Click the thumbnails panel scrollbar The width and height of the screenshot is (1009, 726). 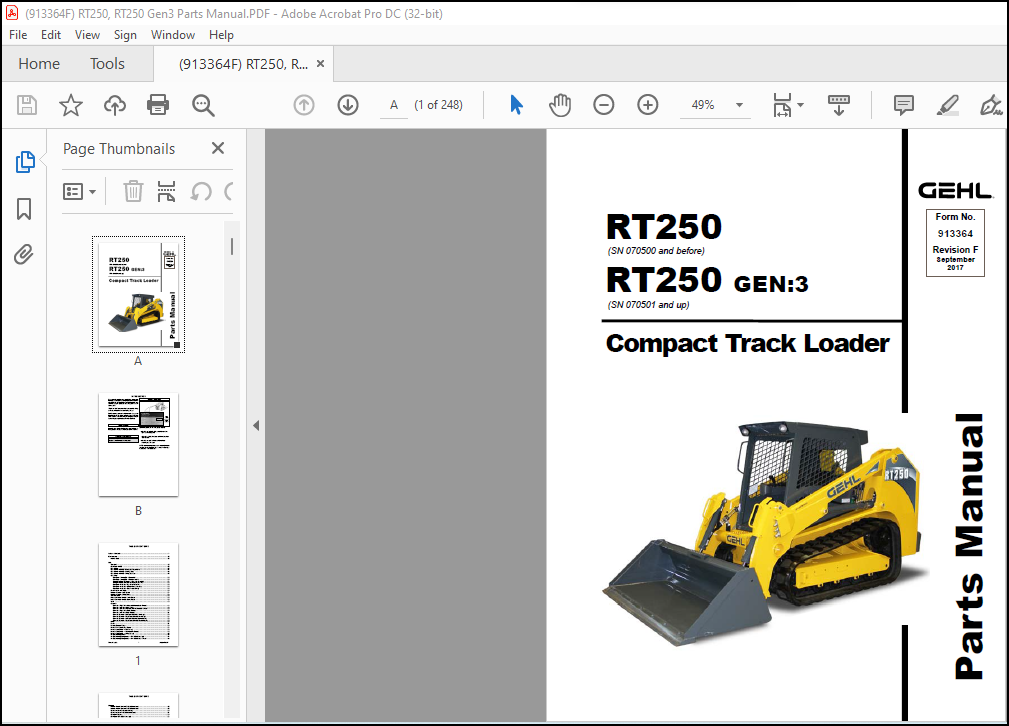(x=232, y=246)
